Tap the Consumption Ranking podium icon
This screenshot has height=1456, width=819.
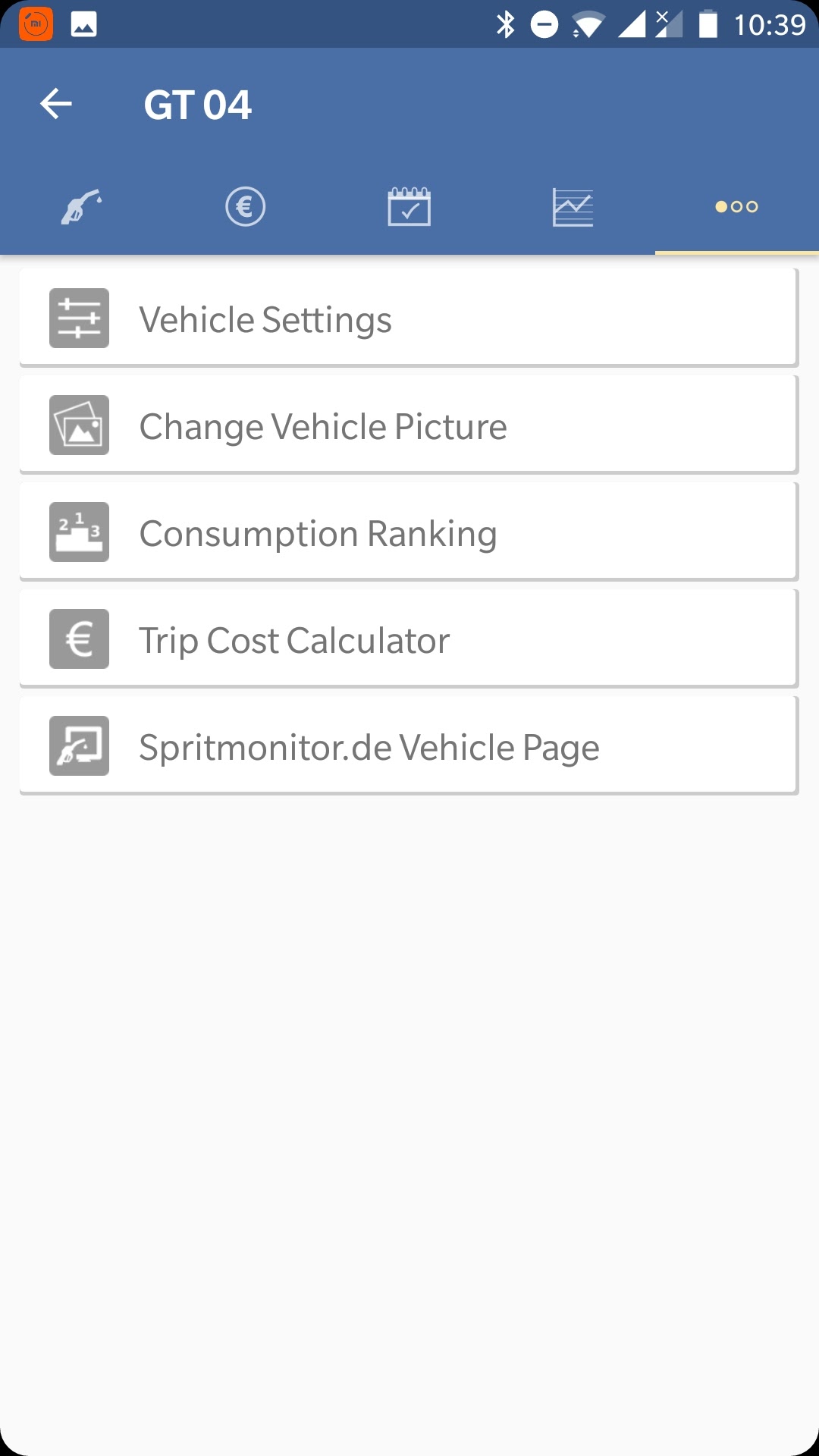click(79, 532)
